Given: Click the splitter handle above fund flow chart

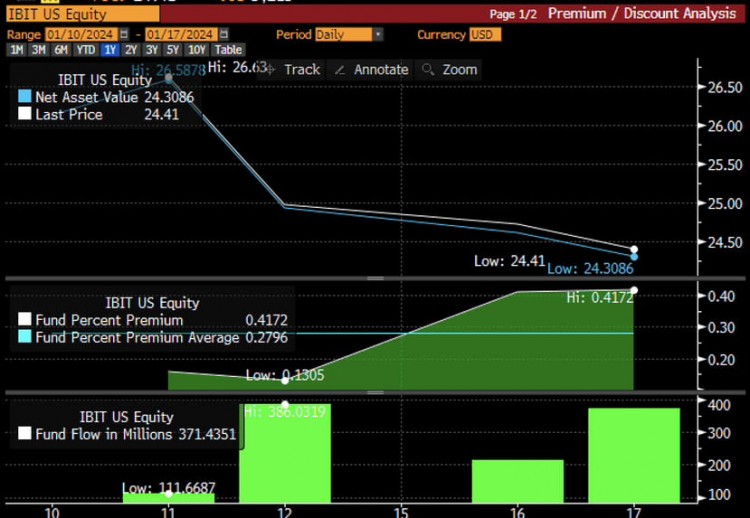Looking at the screenshot, I should (375, 392).
